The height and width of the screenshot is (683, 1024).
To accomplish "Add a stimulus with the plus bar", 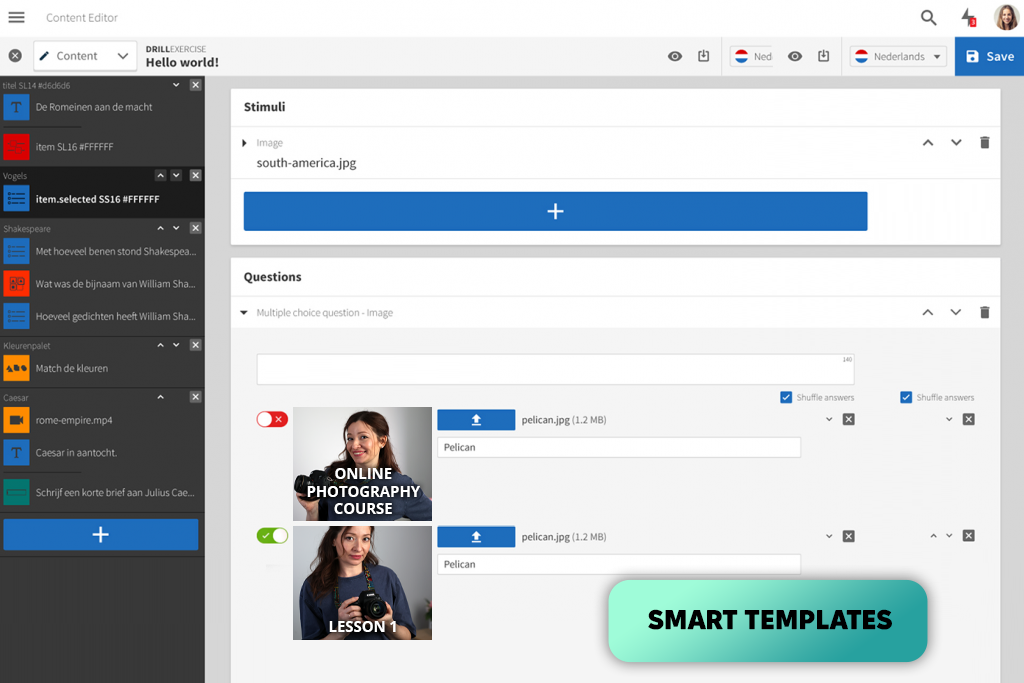I will point(555,211).
